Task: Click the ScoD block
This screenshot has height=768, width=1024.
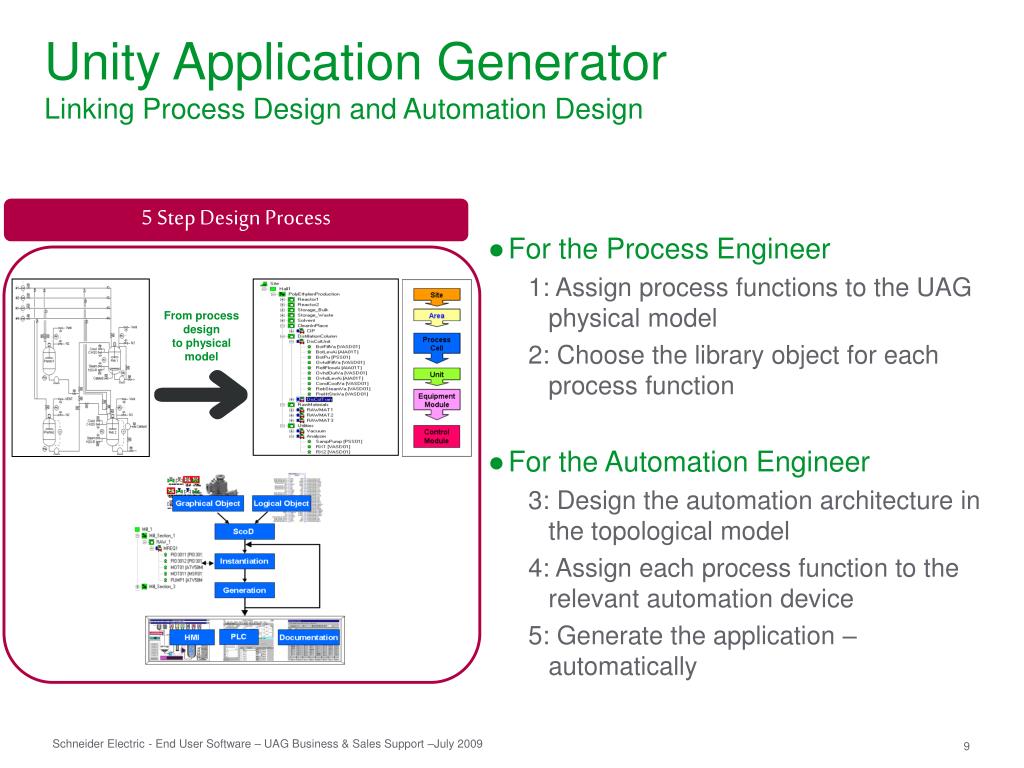Action: click(x=244, y=532)
